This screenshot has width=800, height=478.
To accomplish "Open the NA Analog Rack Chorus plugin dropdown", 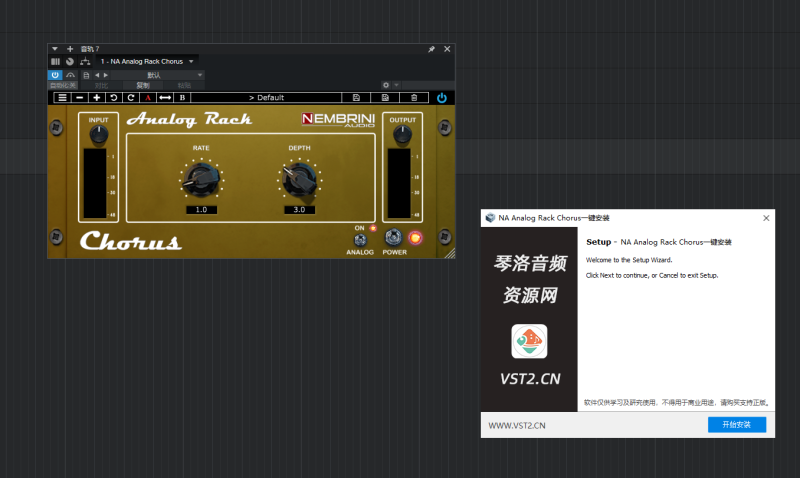I will (x=191, y=62).
